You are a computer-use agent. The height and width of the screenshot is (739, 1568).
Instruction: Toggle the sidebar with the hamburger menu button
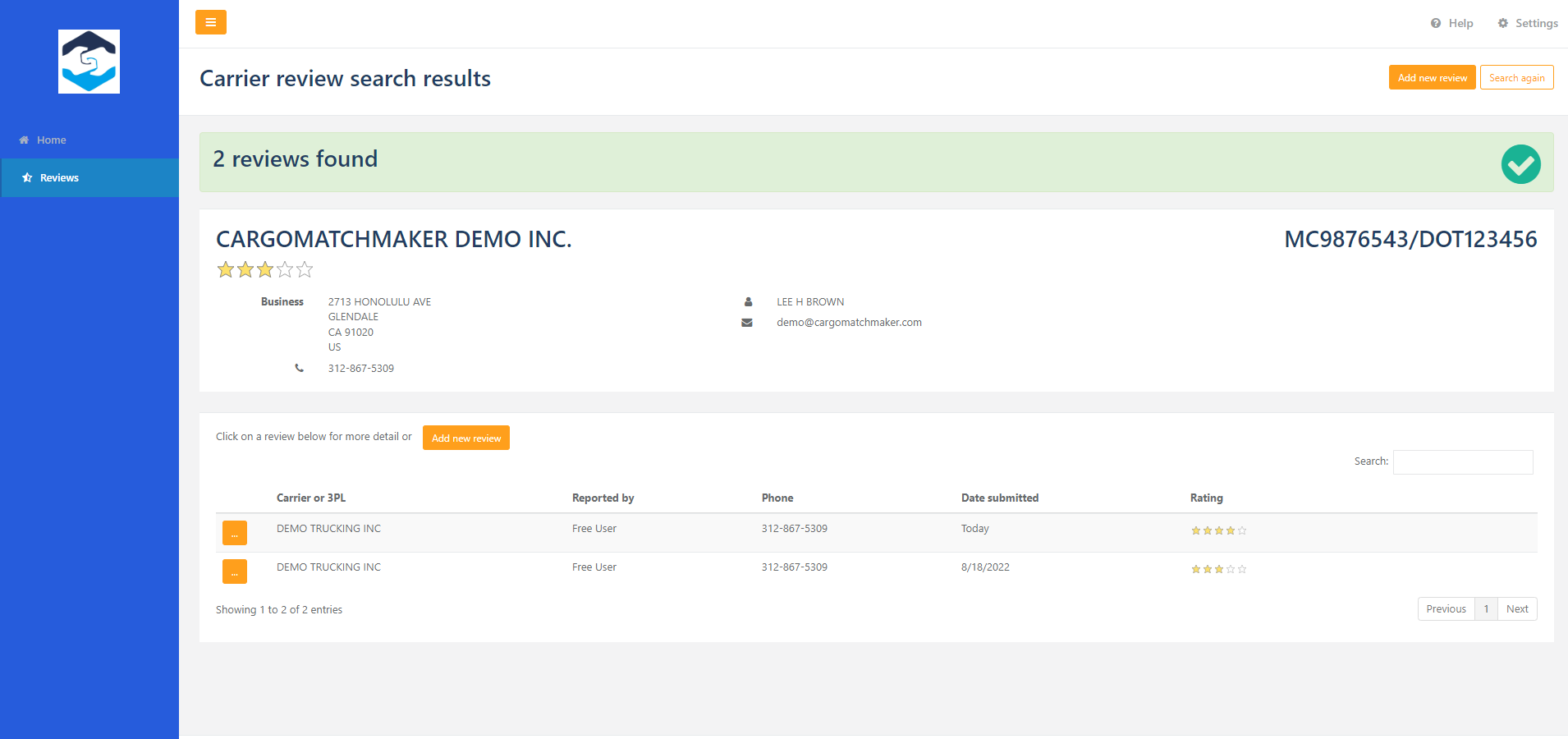[x=211, y=22]
